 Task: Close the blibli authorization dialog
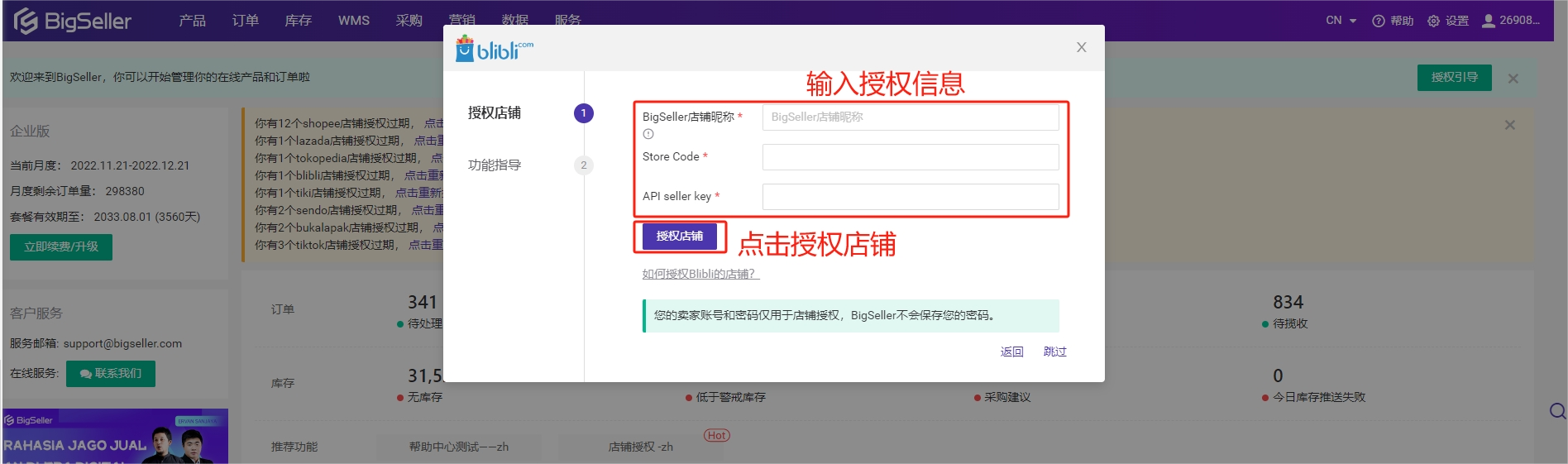[x=1081, y=47]
